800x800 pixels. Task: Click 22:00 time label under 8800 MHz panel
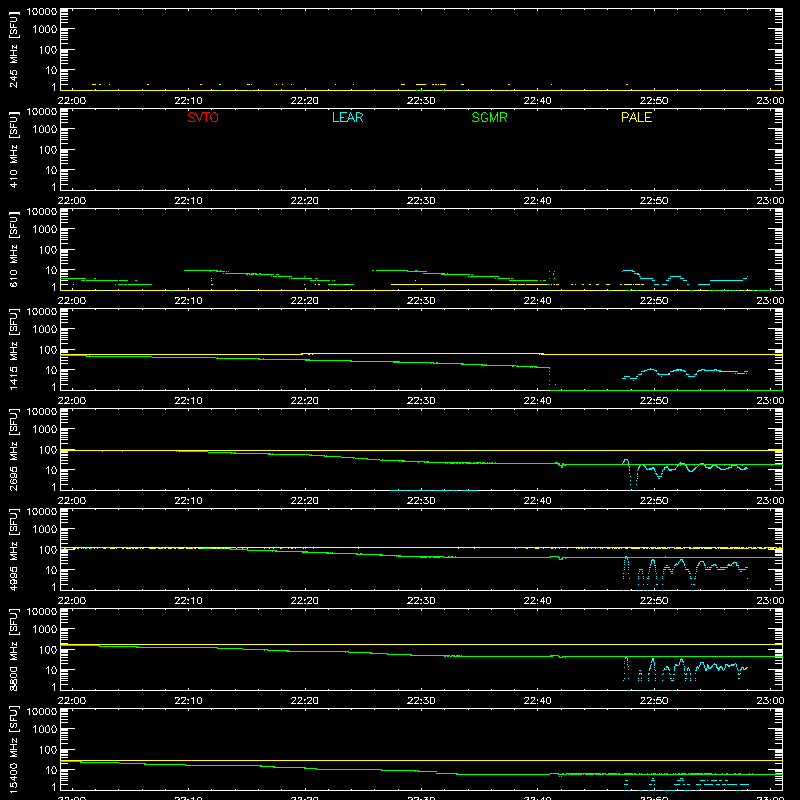72,701
